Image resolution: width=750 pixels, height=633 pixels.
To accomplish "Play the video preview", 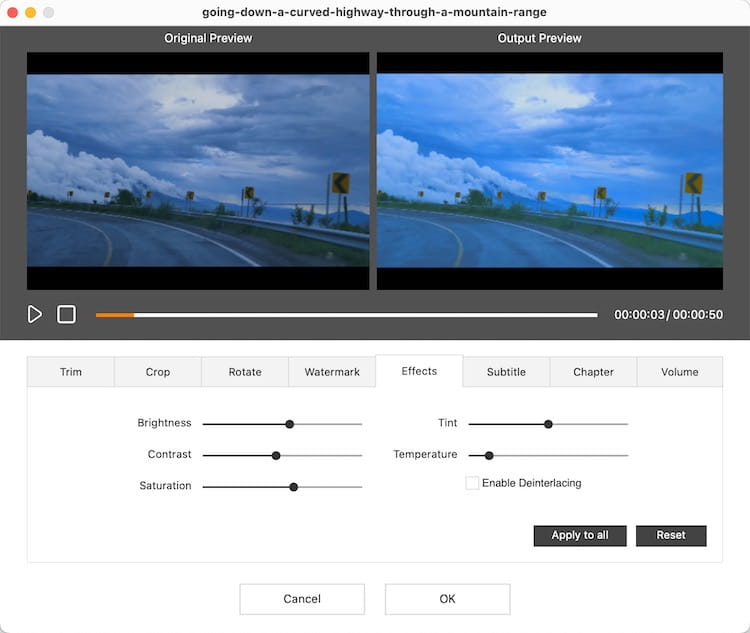I will tap(34, 314).
